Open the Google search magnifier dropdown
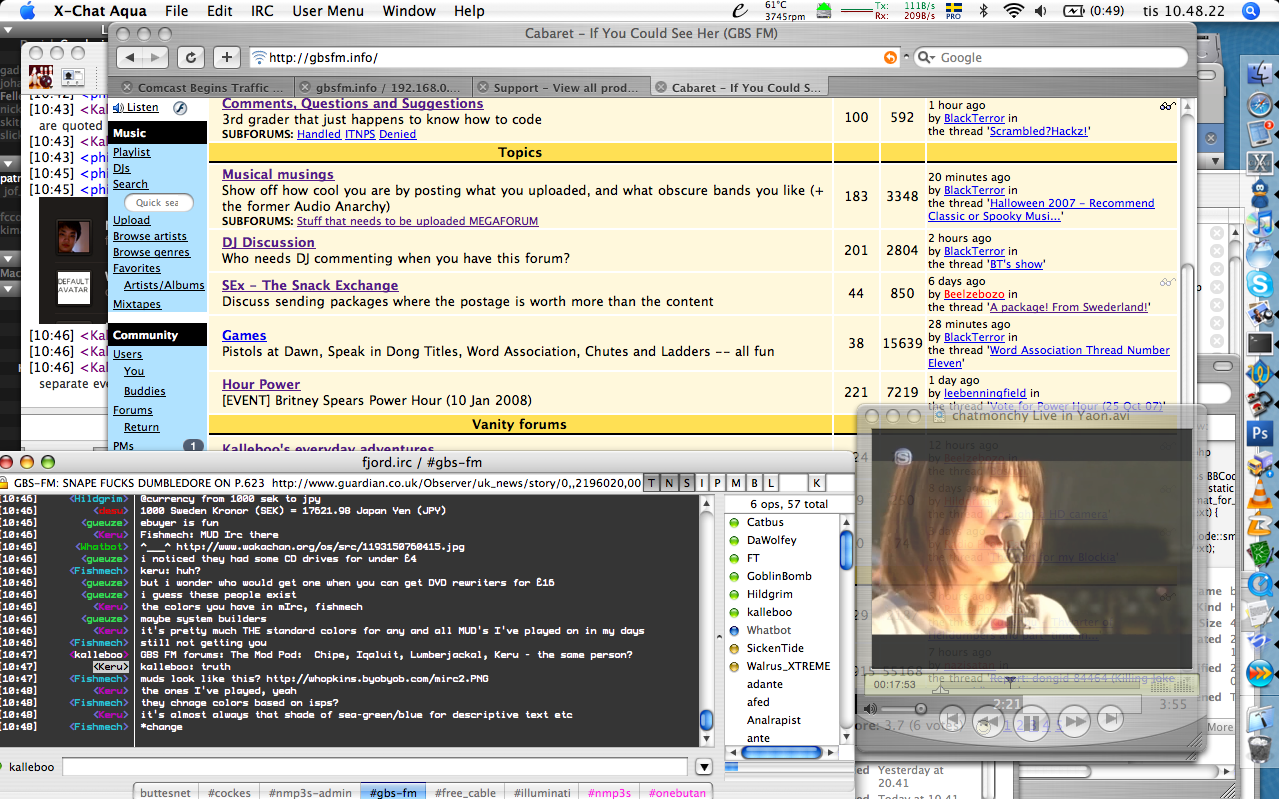 point(927,58)
